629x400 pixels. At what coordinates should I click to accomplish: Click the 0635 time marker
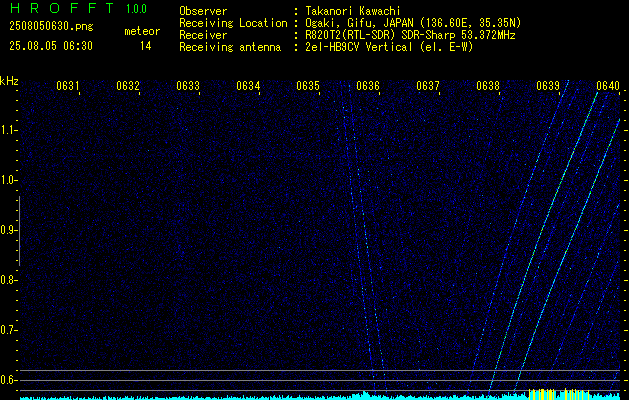tap(308, 86)
